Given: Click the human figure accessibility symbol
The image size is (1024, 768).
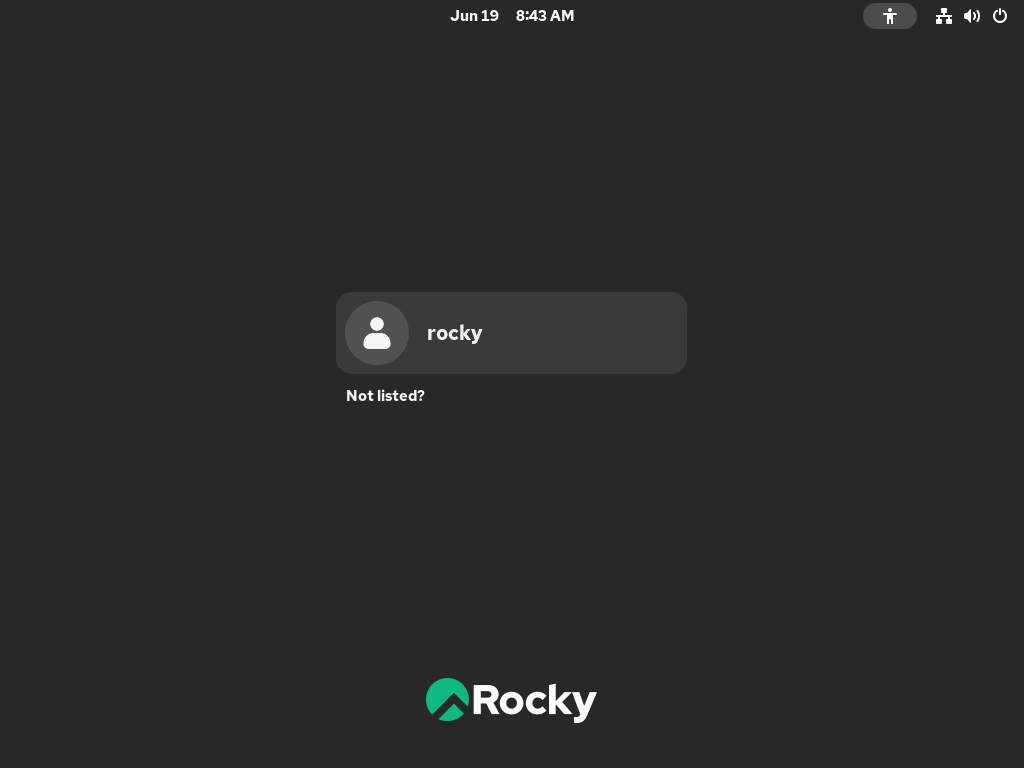Looking at the screenshot, I should [889, 16].
